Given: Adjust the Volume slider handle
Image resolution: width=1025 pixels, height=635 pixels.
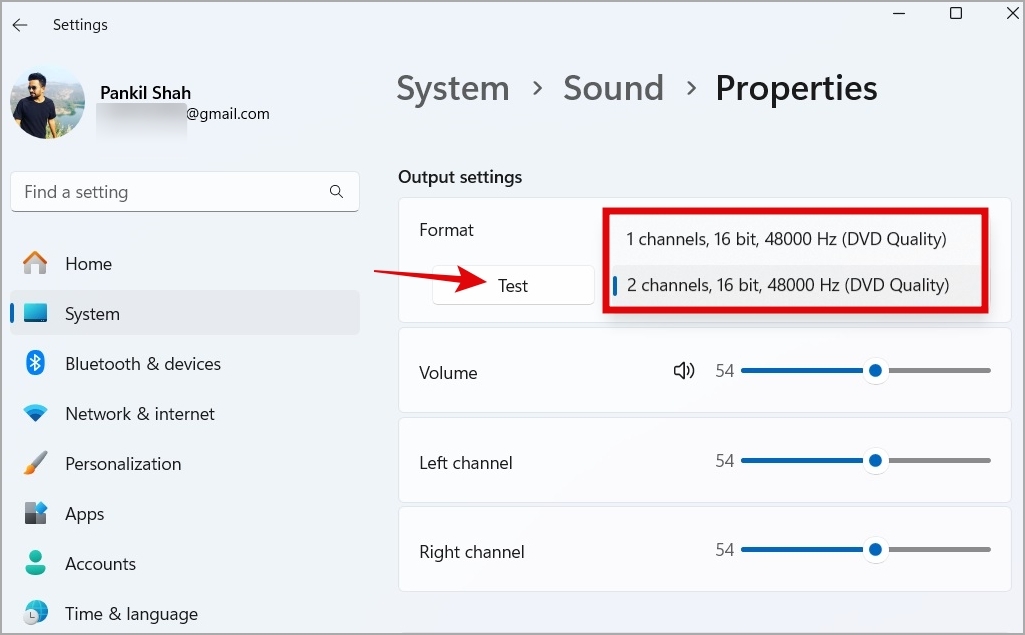Looking at the screenshot, I should click(x=875, y=370).
